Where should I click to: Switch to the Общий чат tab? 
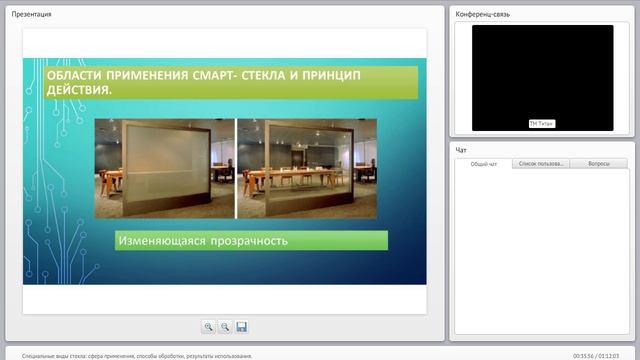click(484, 164)
